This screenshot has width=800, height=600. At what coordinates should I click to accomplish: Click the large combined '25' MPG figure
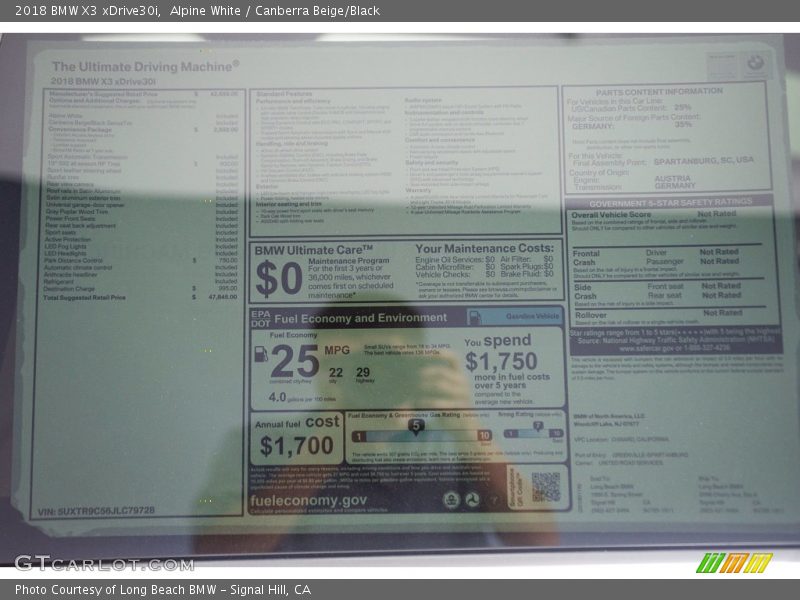pyautogui.click(x=295, y=361)
